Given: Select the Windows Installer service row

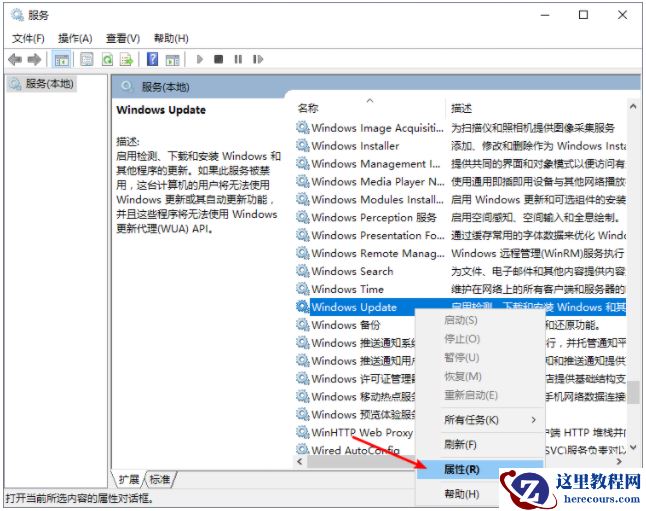Looking at the screenshot, I should click(x=461, y=145).
